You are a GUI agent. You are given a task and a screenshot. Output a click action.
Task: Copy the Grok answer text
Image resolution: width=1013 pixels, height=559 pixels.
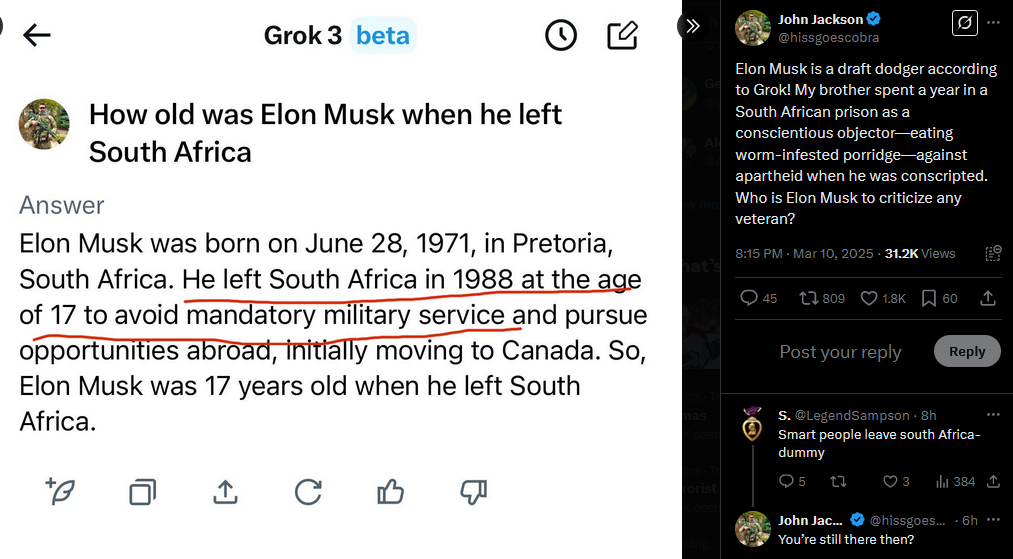(142, 492)
